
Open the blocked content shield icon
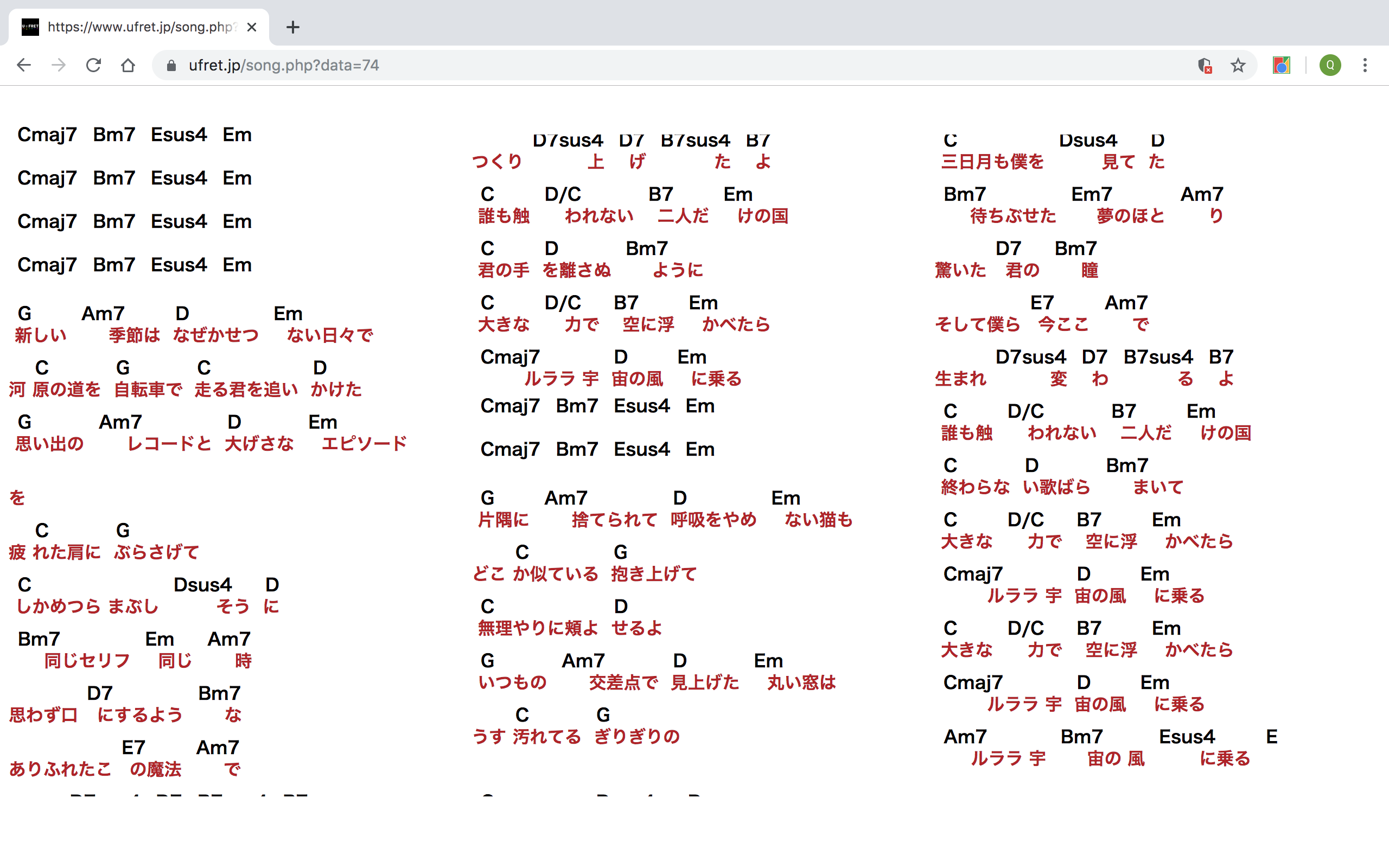(1205, 65)
